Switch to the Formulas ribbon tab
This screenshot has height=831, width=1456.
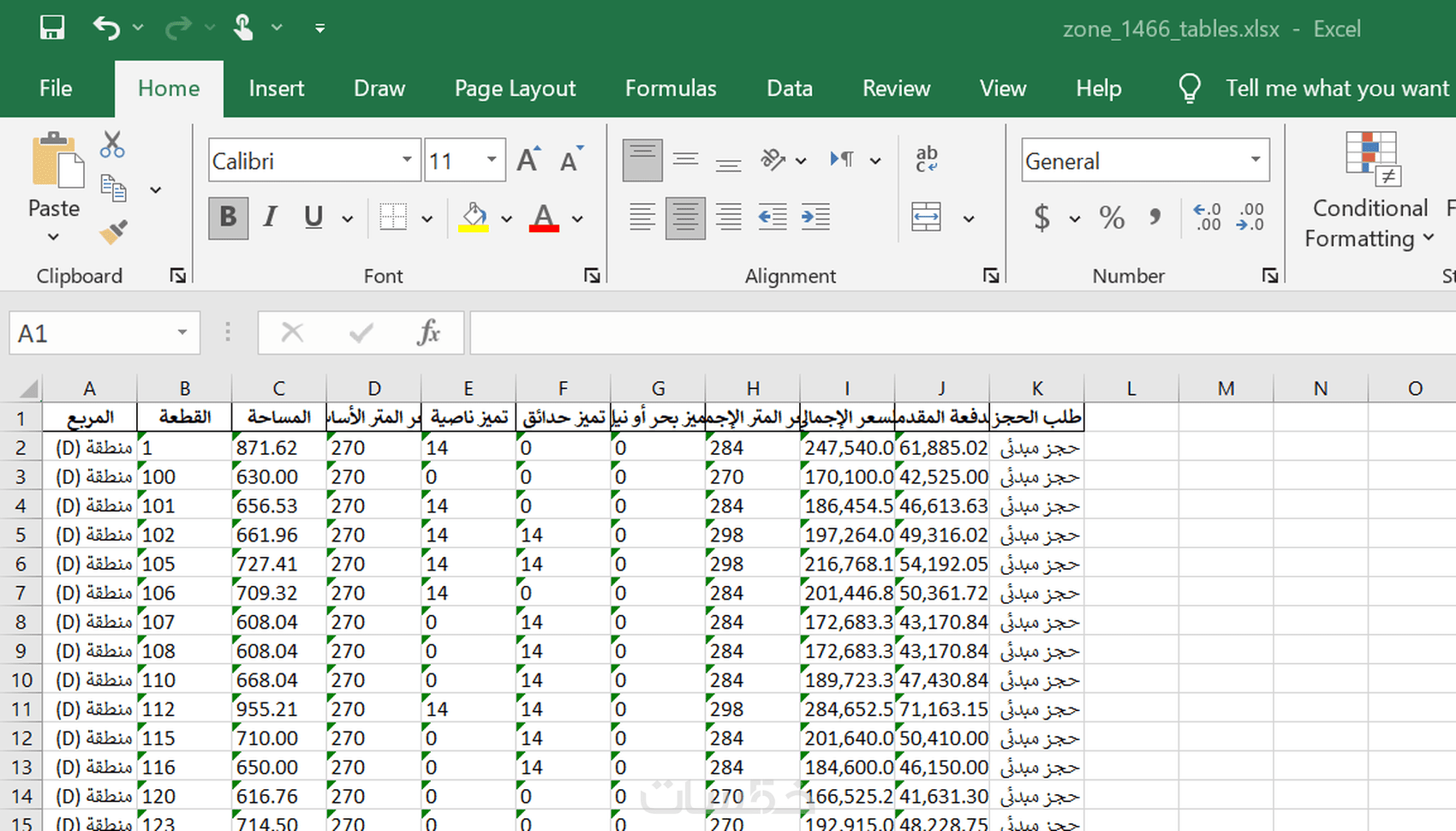[x=671, y=88]
